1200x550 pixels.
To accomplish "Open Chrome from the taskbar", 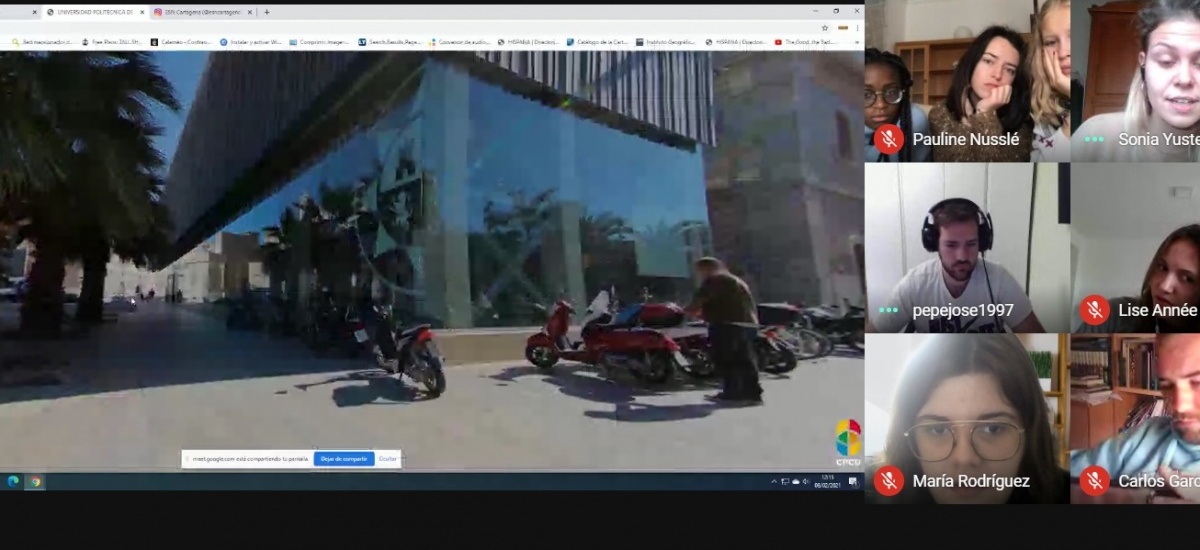I will pyautogui.click(x=35, y=481).
